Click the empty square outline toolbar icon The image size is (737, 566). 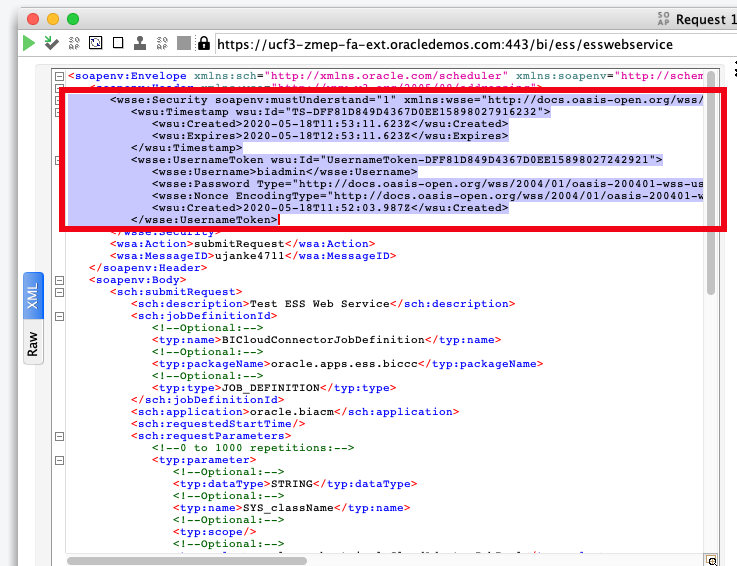118,43
